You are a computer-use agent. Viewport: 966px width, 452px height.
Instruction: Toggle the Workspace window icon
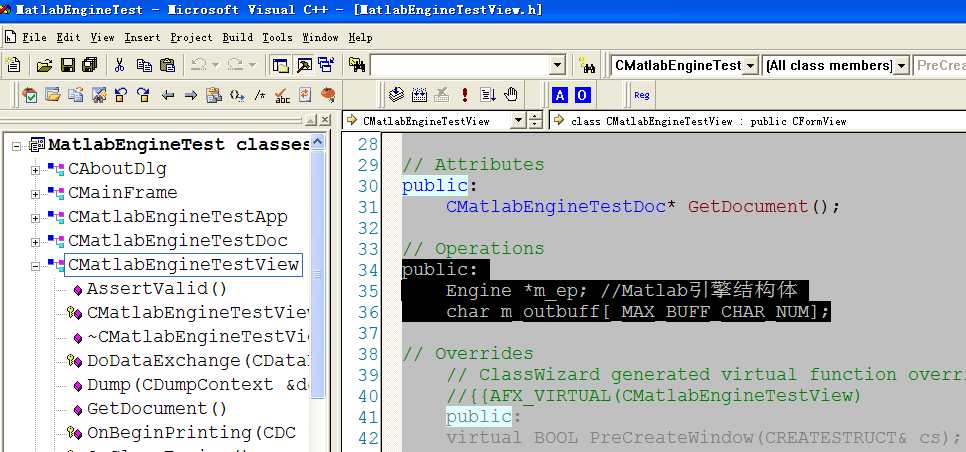pos(281,65)
